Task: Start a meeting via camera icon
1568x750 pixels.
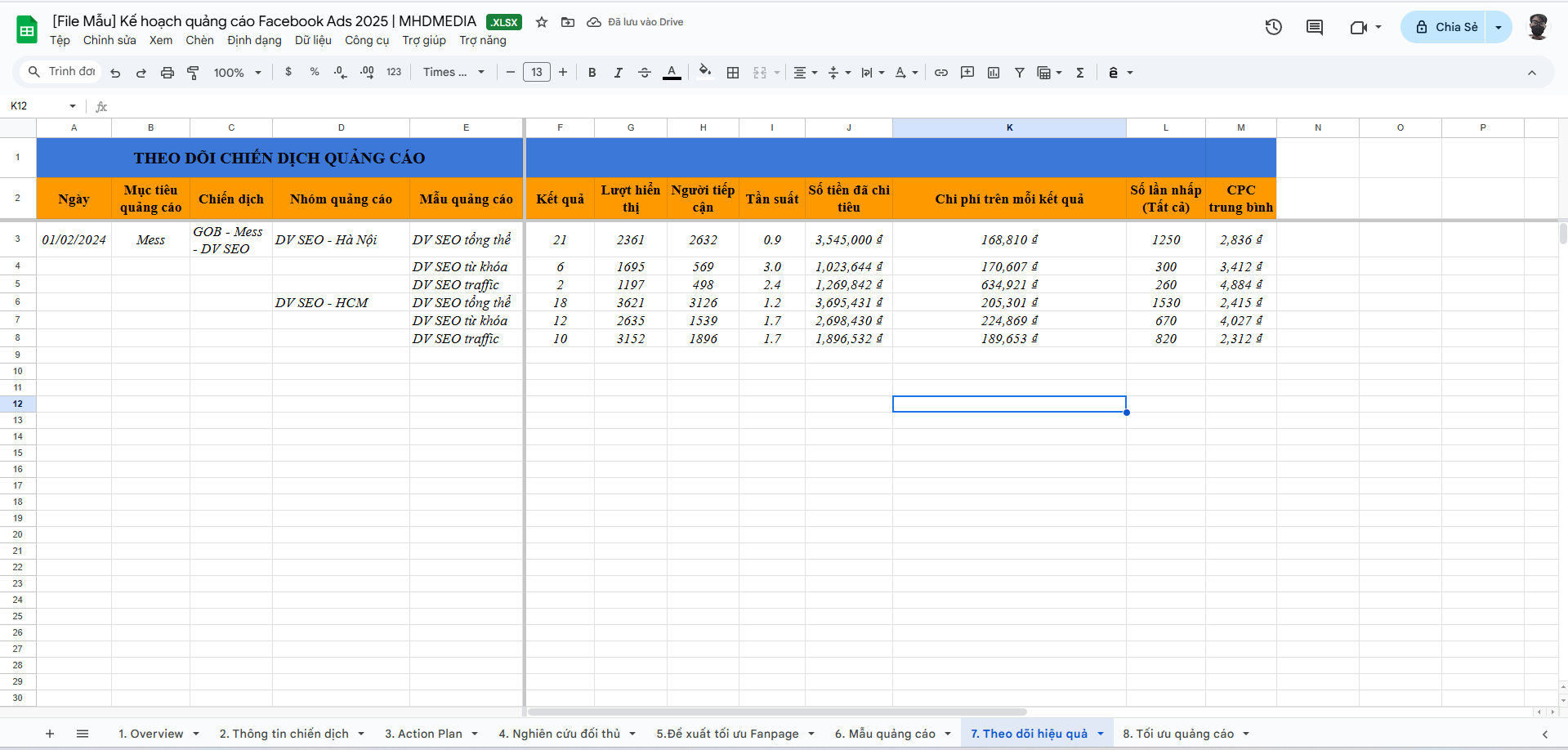Action: point(1358,27)
